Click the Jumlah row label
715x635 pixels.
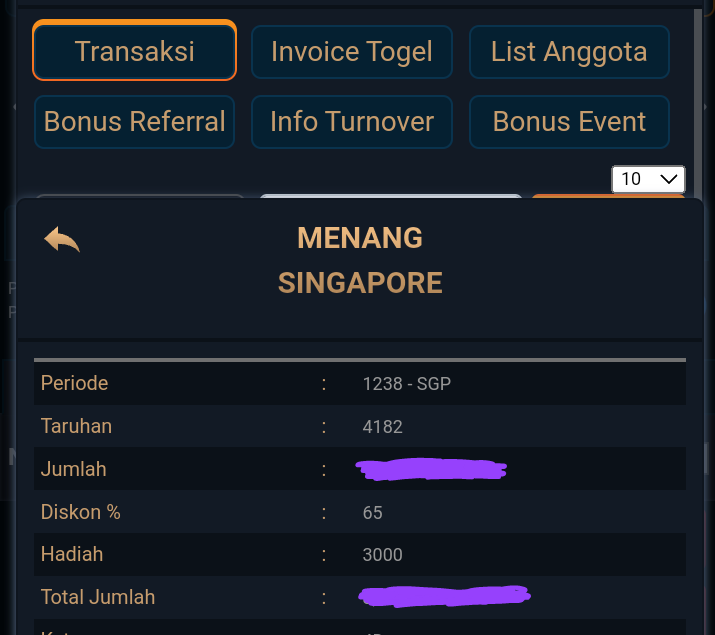pyautogui.click(x=74, y=469)
